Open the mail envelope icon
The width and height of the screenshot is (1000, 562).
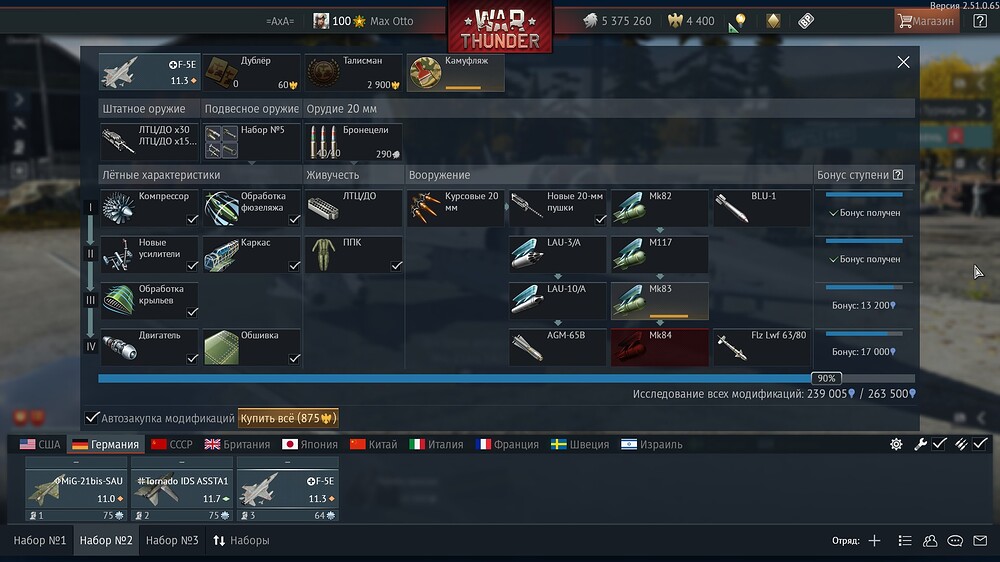pos(980,541)
